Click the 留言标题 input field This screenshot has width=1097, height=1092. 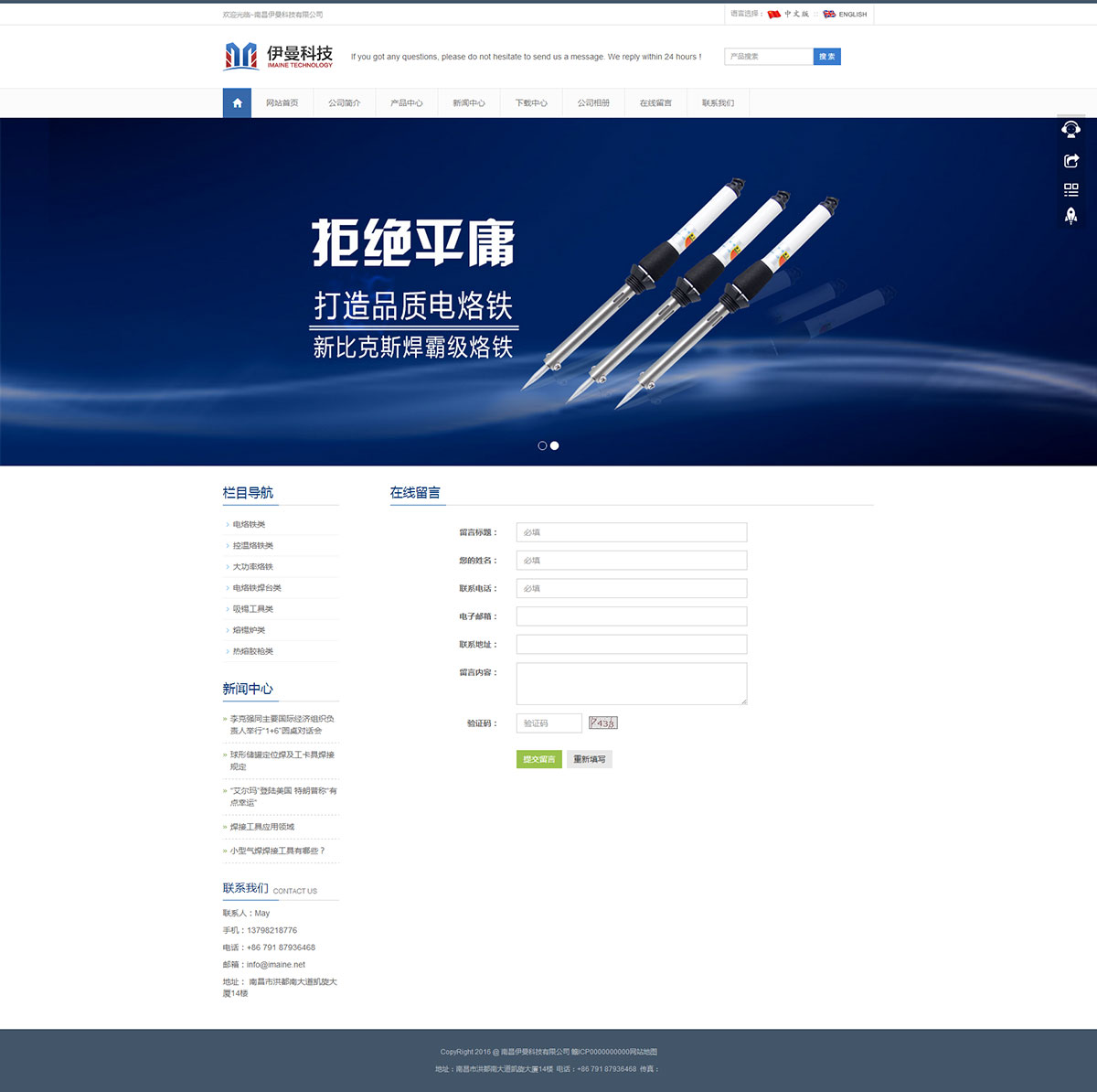click(x=632, y=532)
